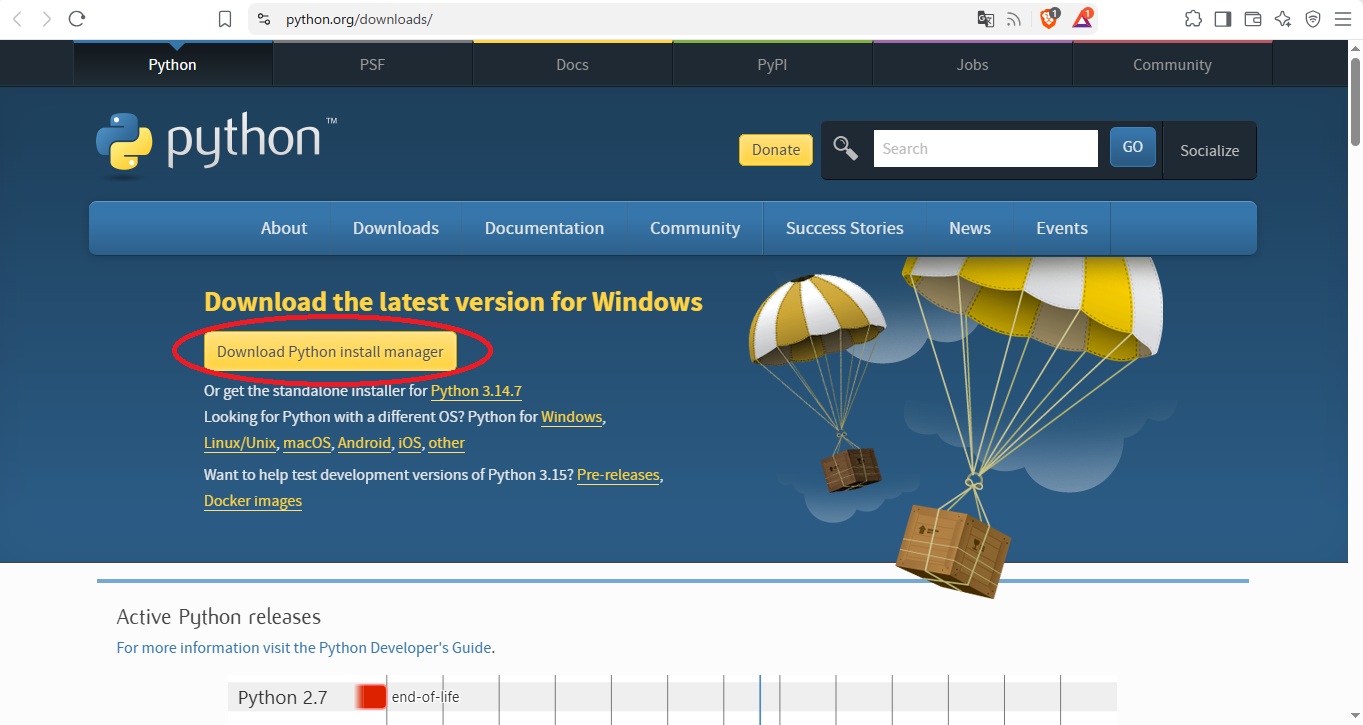Launch the Leo AI sparkle icon
This screenshot has width=1363, height=725.
coord(1283,19)
